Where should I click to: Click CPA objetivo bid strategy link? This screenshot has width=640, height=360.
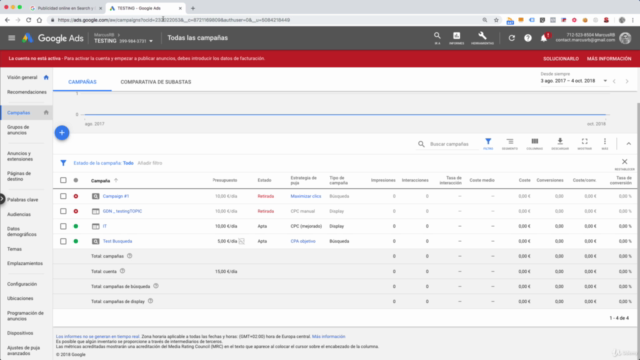click(x=303, y=241)
